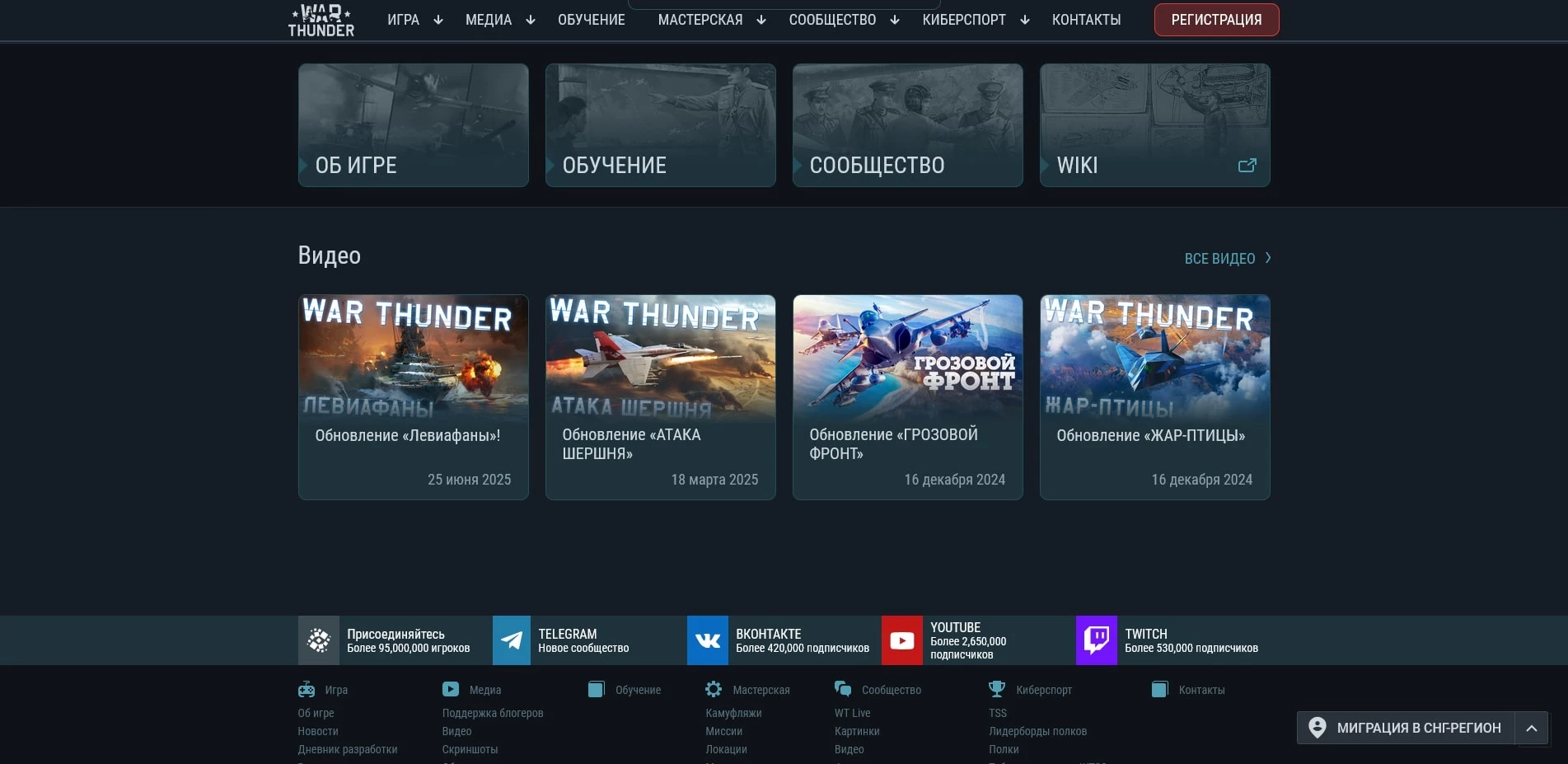Collapse the МИГРАЦИЯ В СНГ-РЕГИОН panel chevron
The height and width of the screenshot is (764, 1568).
pos(1532,728)
